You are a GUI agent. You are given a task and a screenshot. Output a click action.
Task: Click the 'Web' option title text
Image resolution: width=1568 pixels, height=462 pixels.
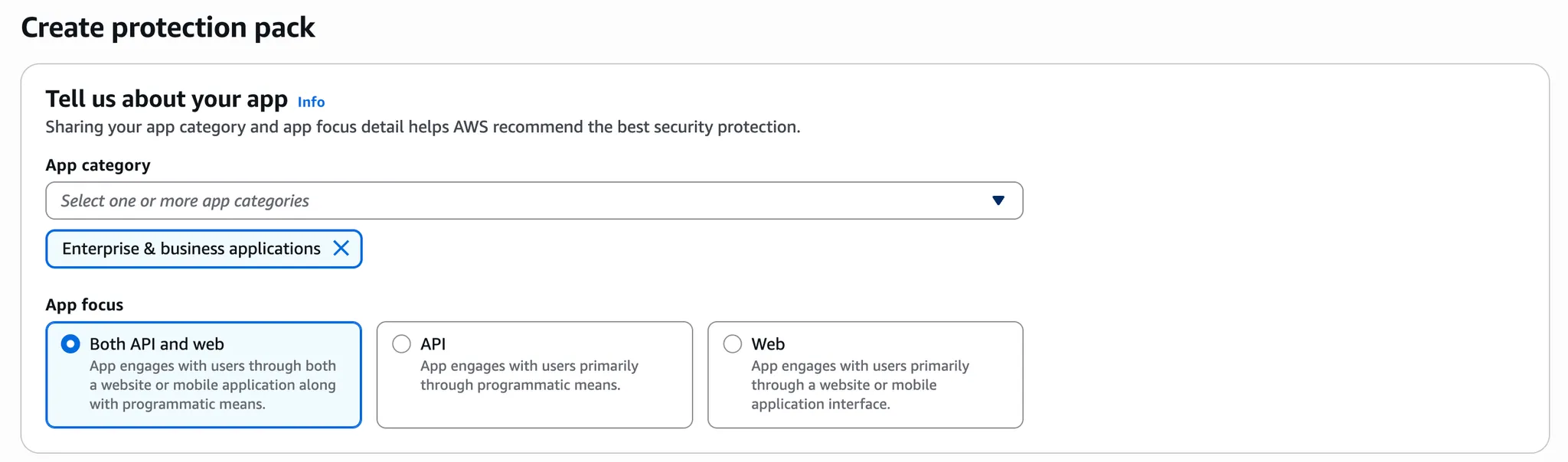click(x=768, y=344)
